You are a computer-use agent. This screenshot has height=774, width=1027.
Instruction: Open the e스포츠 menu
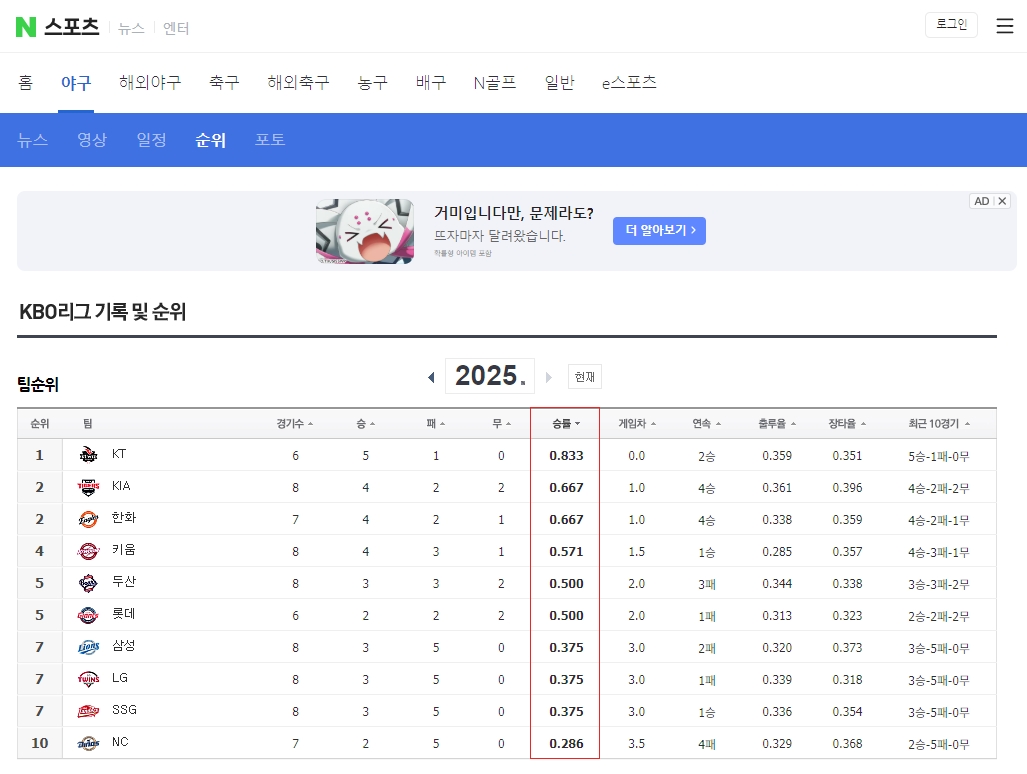click(629, 83)
